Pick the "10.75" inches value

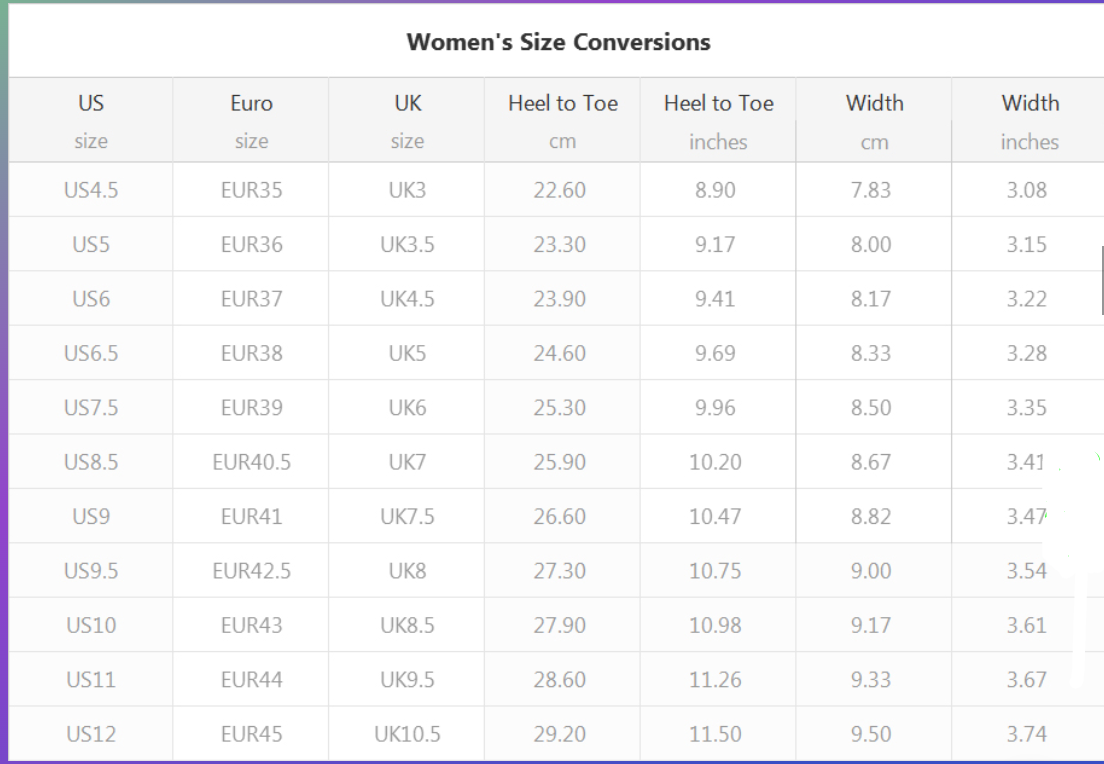[x=715, y=570]
